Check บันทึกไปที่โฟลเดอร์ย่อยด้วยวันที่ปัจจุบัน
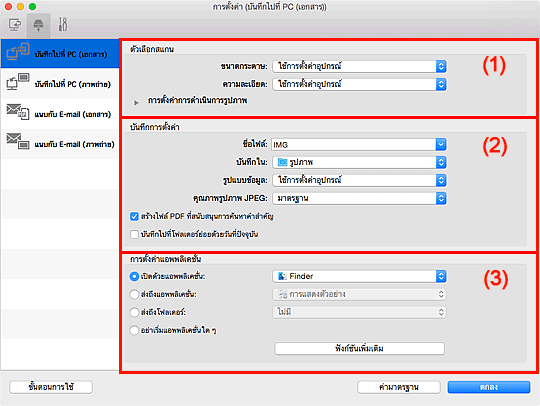 134,235
